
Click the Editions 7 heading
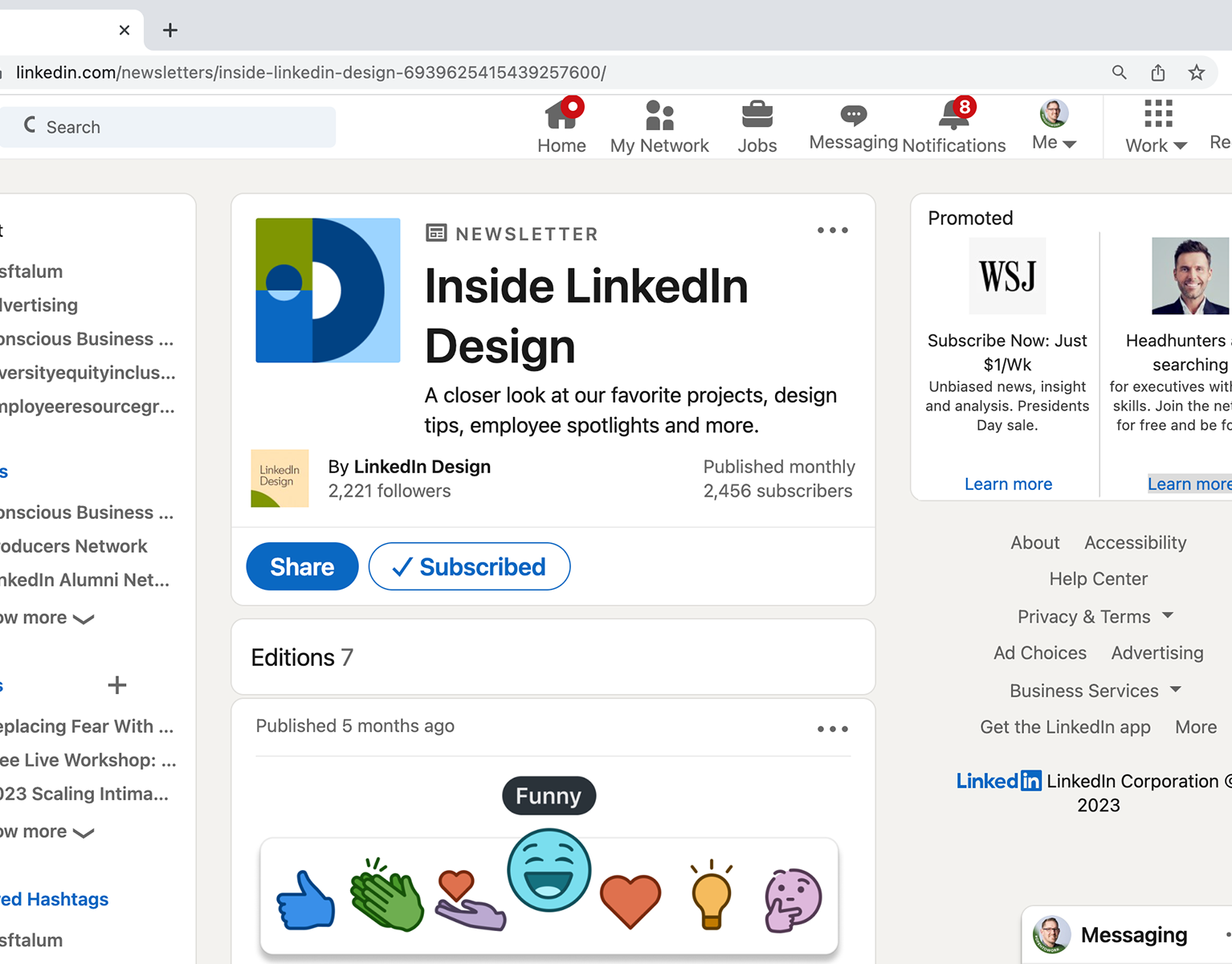pyautogui.click(x=302, y=658)
